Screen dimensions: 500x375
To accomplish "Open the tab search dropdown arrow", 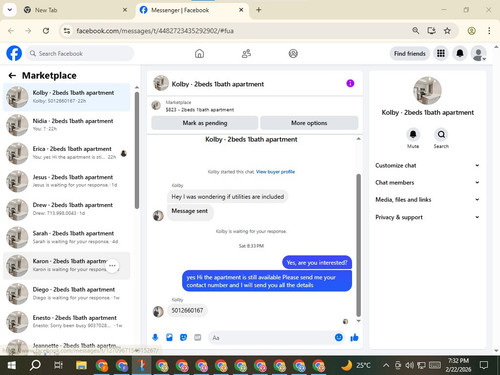I will point(10,10).
